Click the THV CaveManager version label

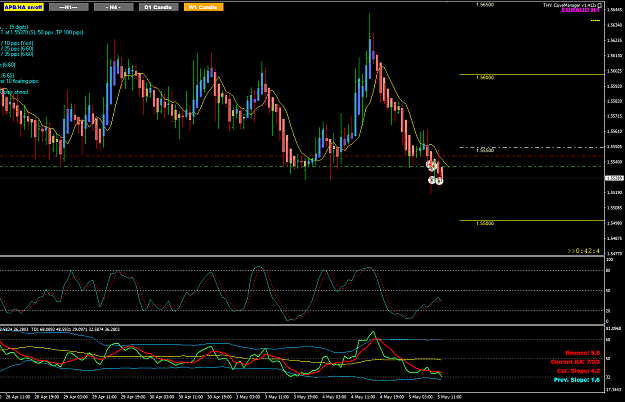[570, 5]
